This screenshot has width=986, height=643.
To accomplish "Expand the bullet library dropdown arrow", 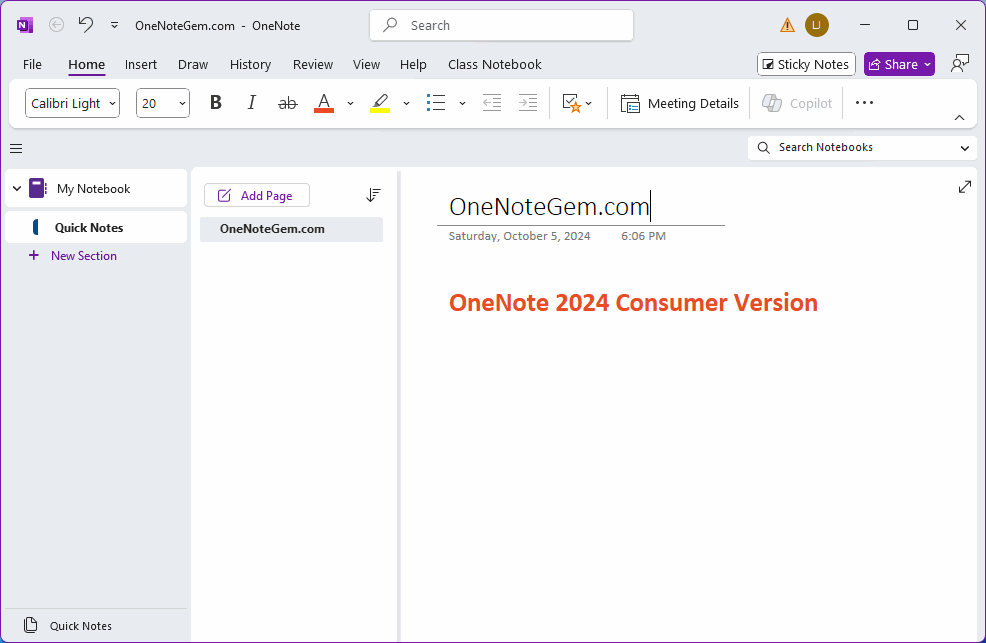I will (462, 103).
